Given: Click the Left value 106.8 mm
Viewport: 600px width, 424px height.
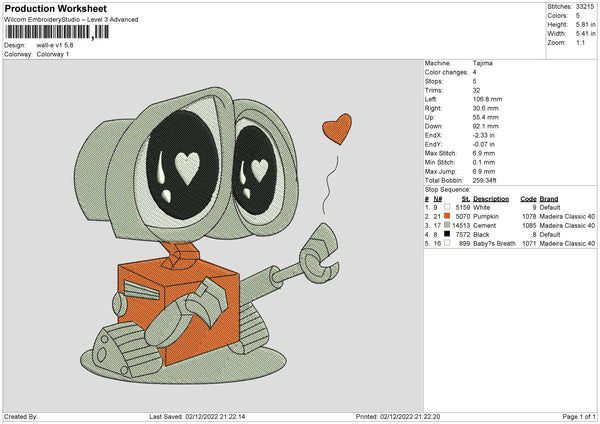Looking at the screenshot, I should pos(487,99).
